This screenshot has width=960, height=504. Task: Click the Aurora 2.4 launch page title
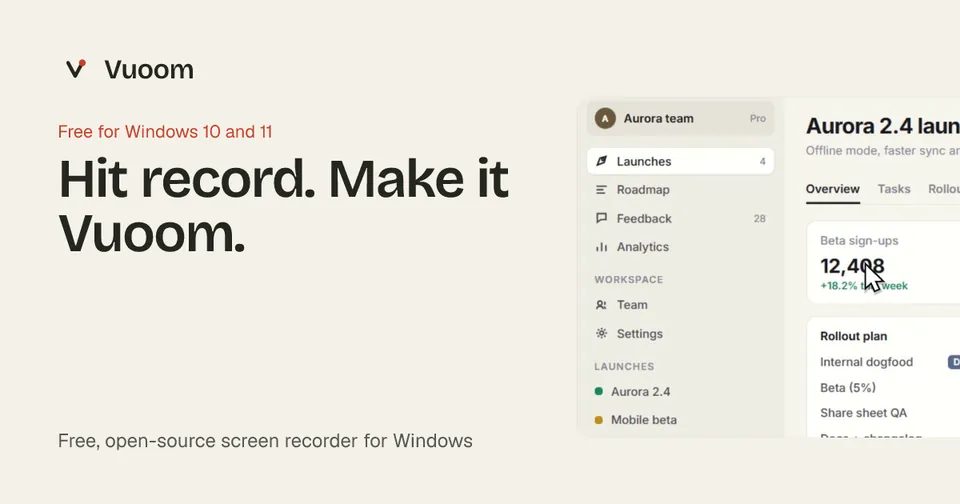point(883,126)
